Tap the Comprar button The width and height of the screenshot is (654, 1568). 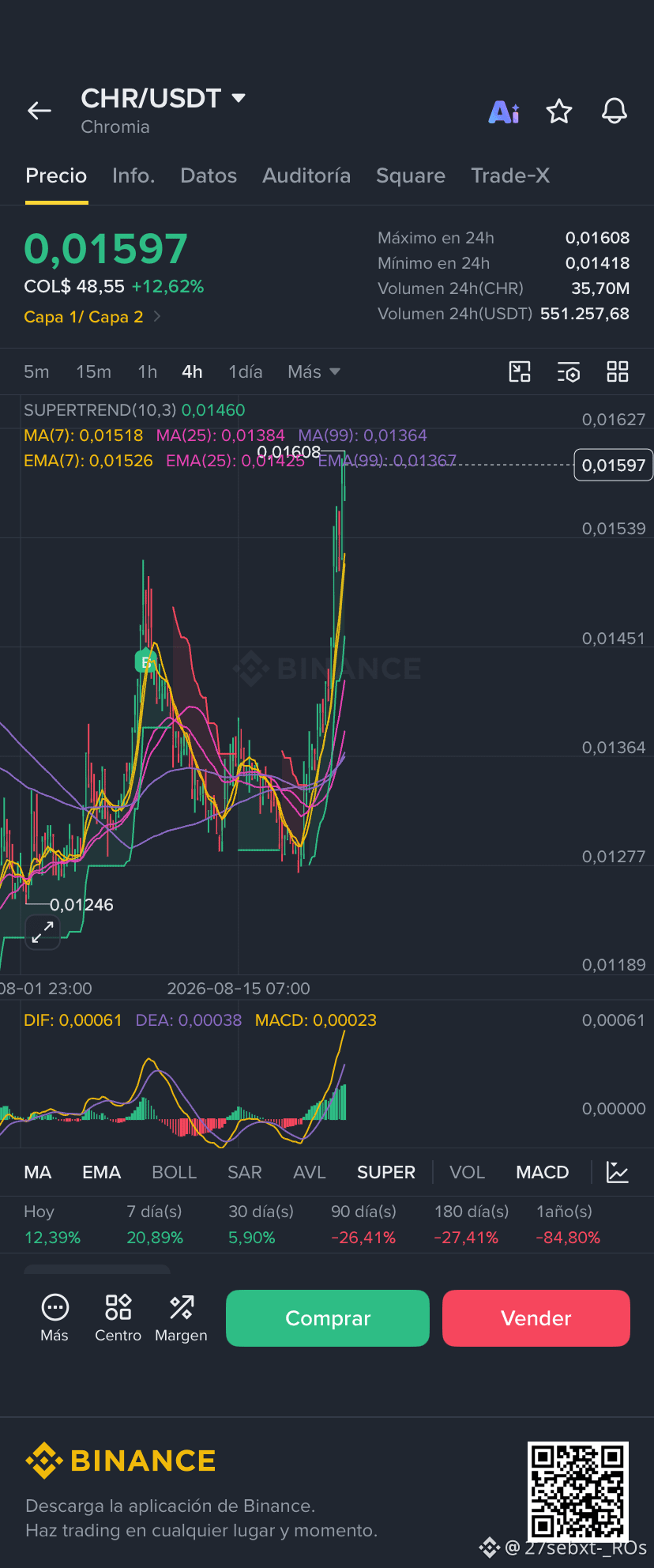click(x=328, y=1318)
